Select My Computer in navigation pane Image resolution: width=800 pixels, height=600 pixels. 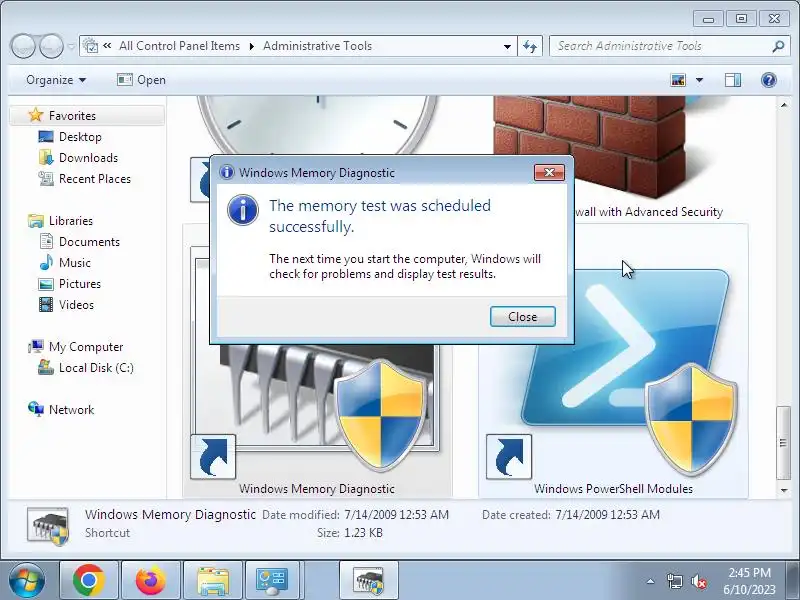coord(86,346)
